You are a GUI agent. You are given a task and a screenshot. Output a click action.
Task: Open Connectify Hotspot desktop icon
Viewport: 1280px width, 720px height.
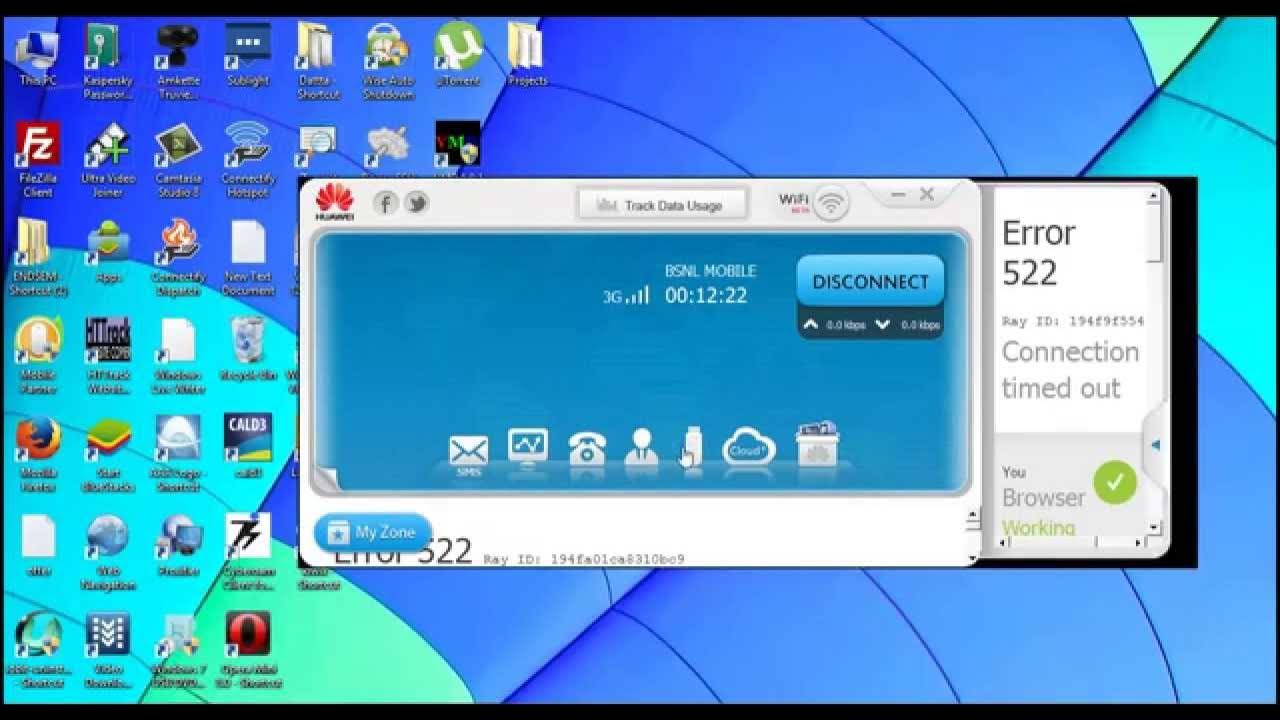click(x=248, y=160)
